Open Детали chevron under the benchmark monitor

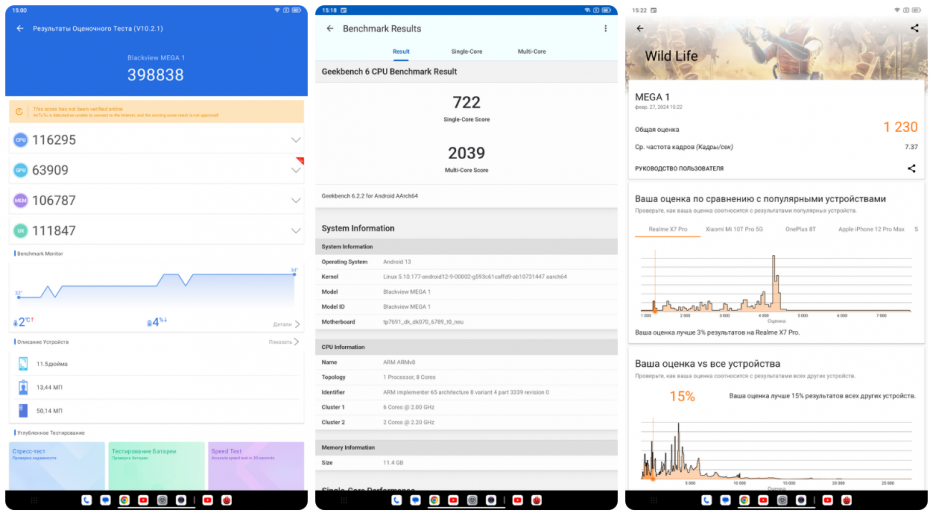click(297, 324)
